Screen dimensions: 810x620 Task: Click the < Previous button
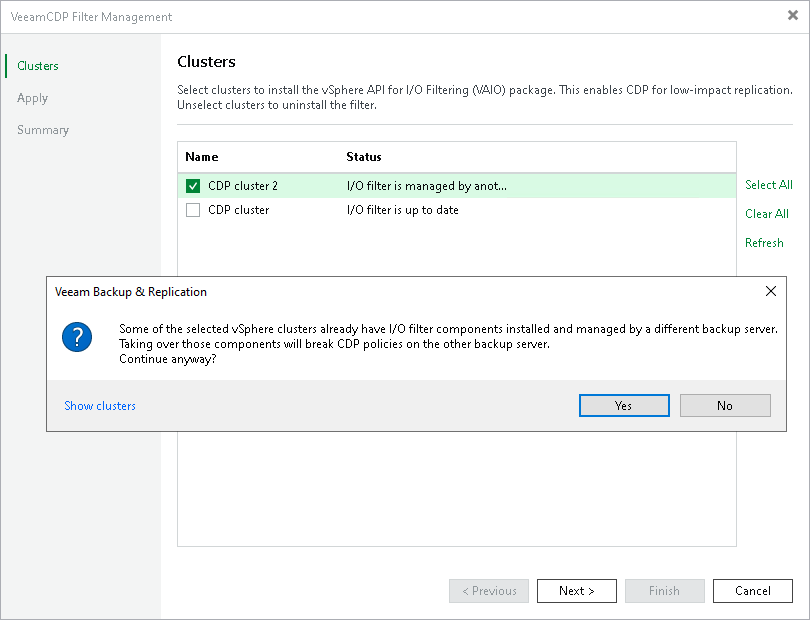click(x=489, y=591)
